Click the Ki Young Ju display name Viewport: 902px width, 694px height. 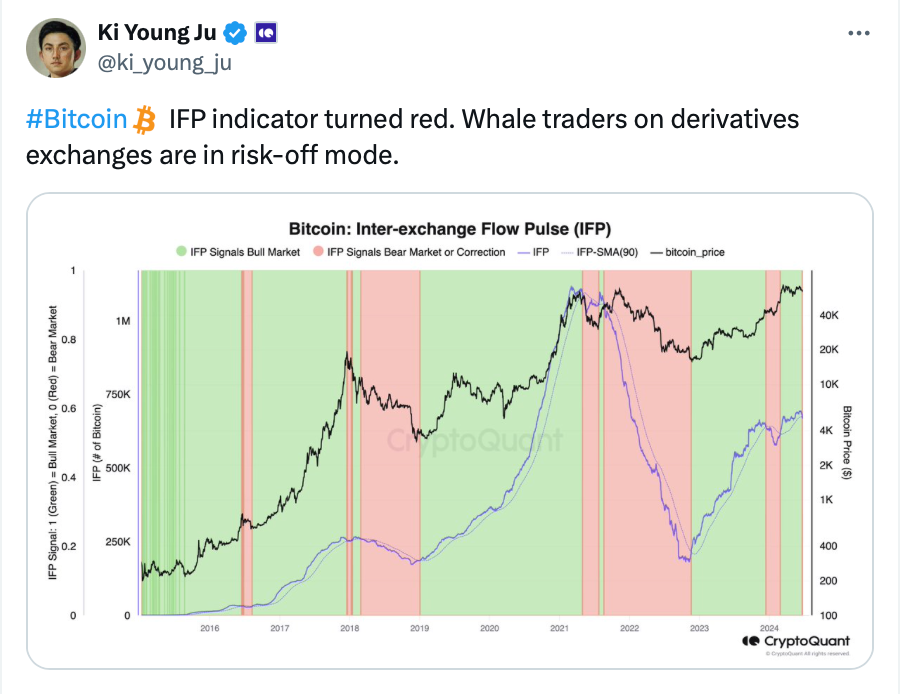click(x=155, y=33)
